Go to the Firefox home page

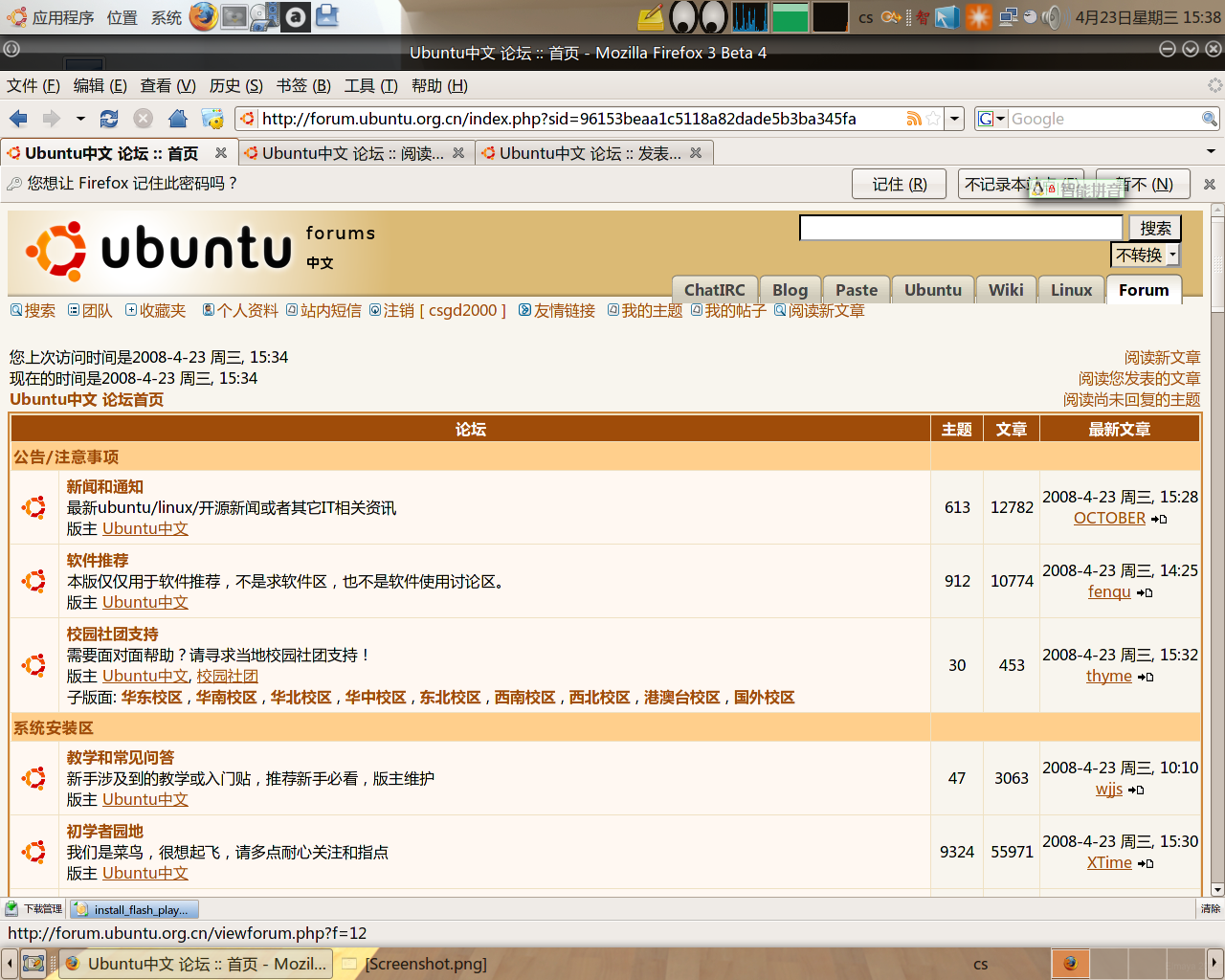(x=178, y=119)
